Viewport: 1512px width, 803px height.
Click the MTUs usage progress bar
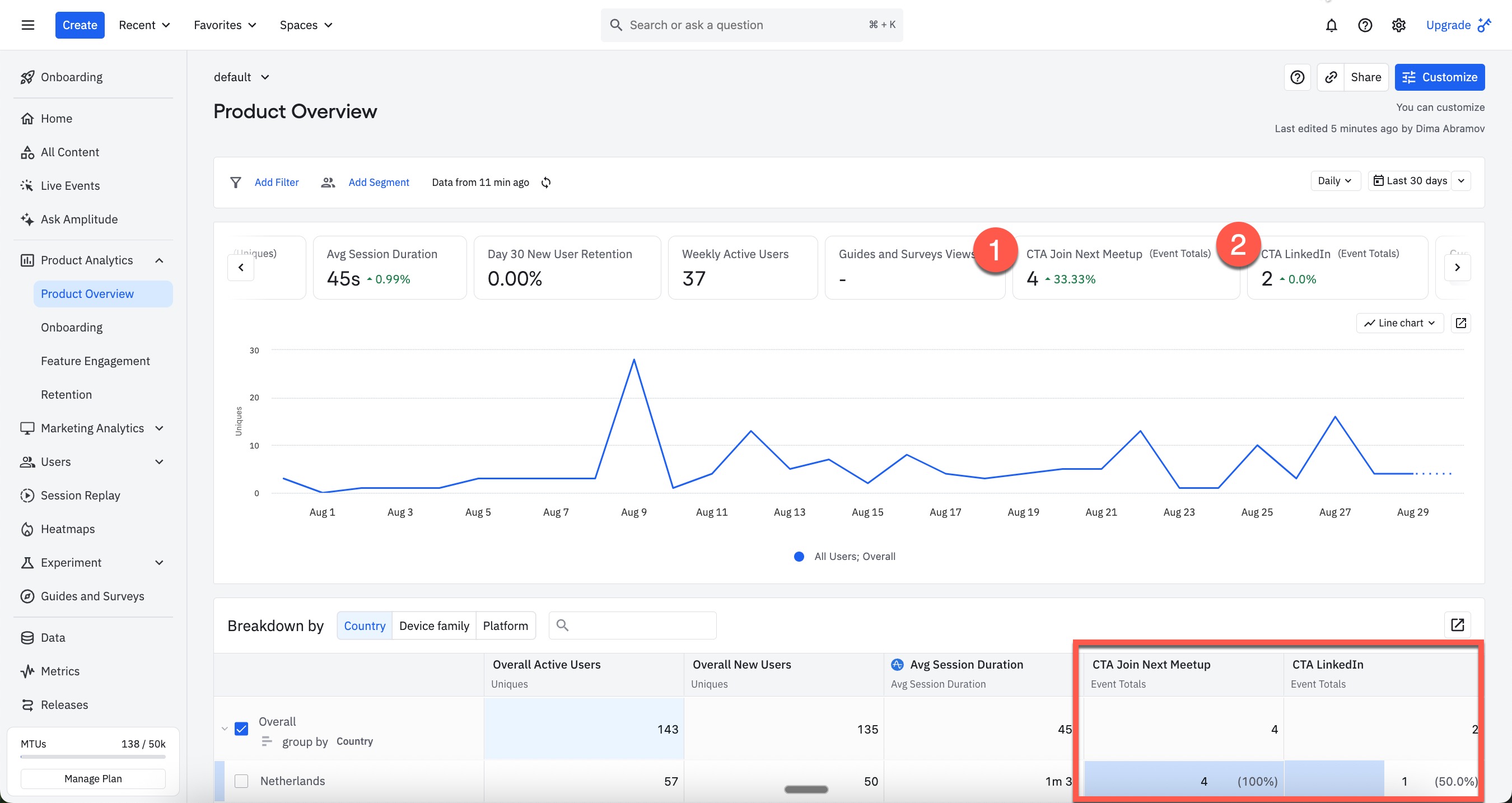tap(93, 757)
